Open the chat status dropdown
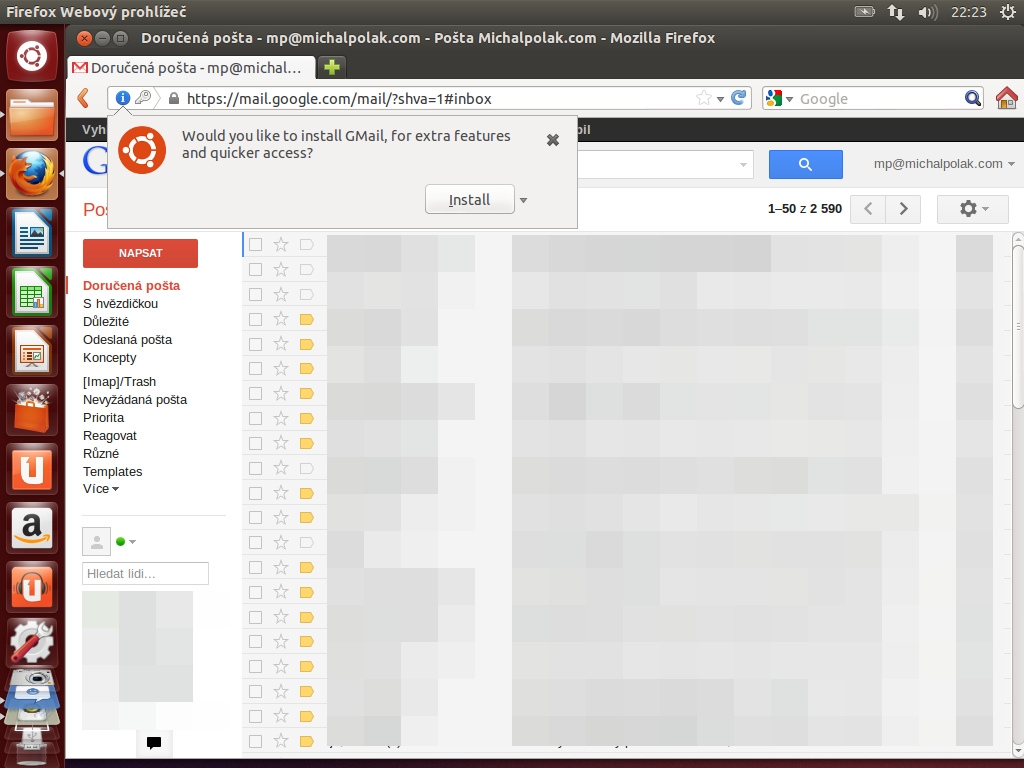 tap(126, 541)
